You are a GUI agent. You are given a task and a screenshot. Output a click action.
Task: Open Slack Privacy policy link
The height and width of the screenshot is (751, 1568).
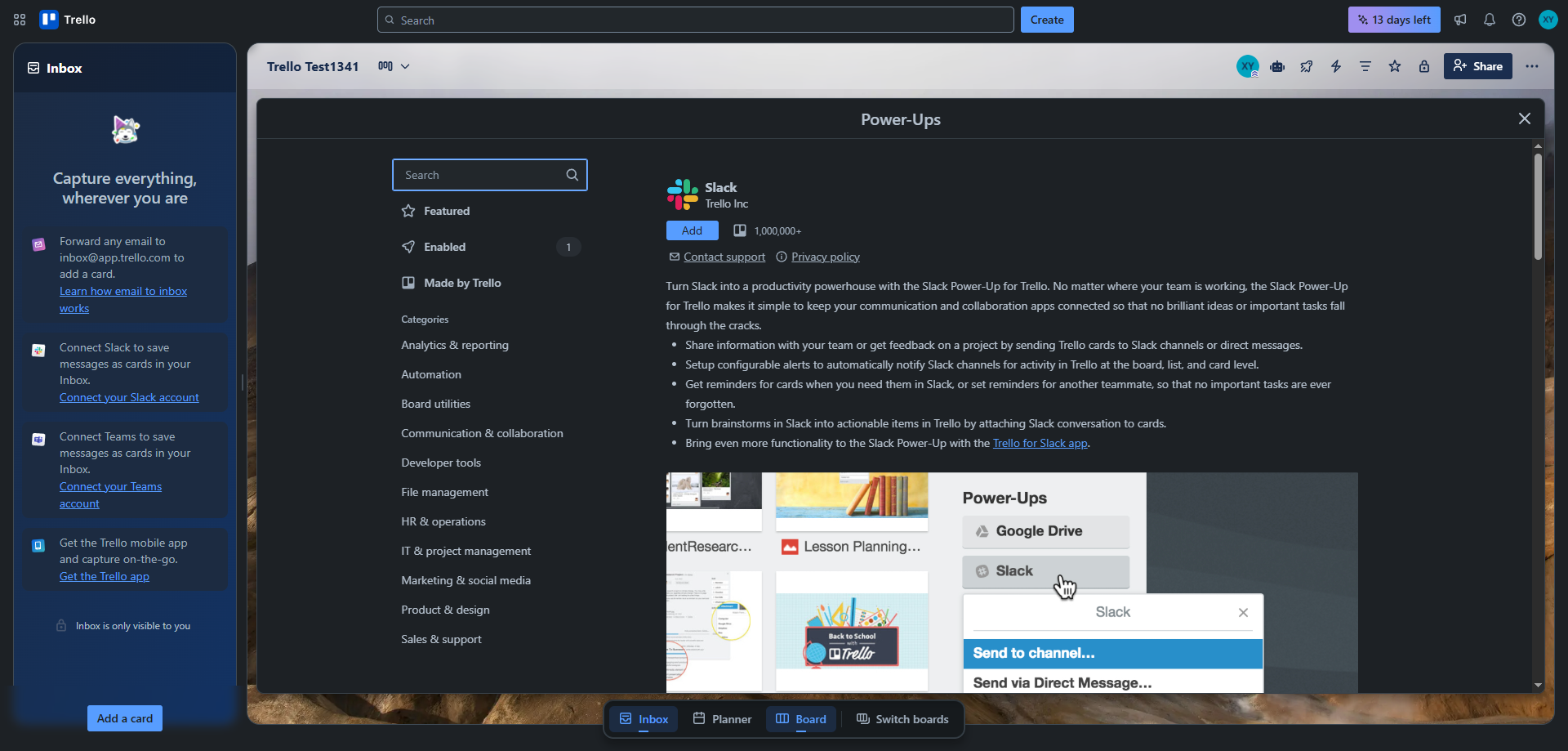point(826,257)
